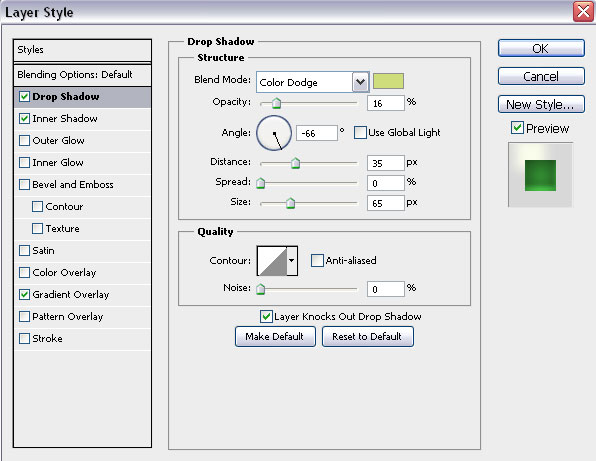
Task: Uncheck Layer Knocks Out Drop Shadow
Action: (266, 316)
